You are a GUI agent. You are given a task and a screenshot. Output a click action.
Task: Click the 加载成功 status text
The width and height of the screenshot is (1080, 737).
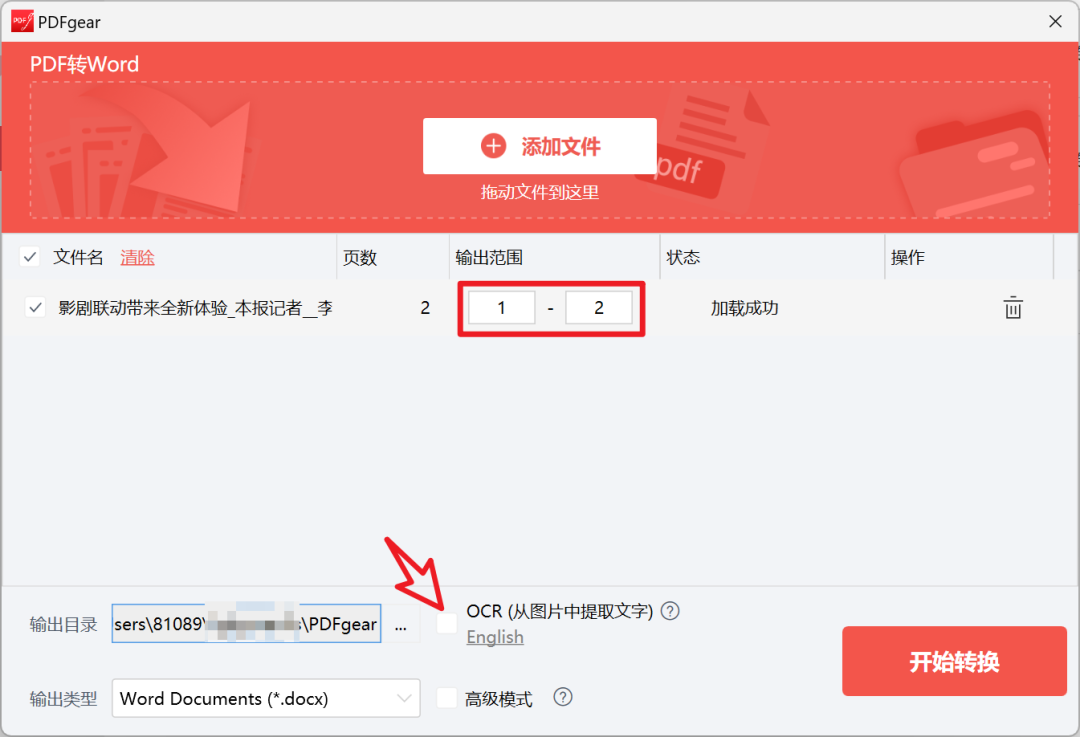[745, 308]
